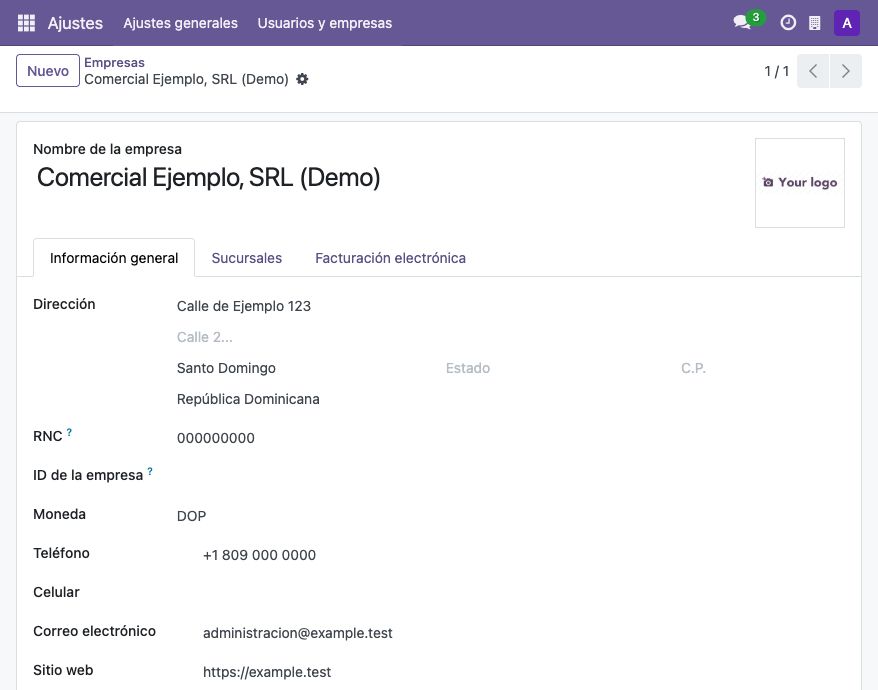Click the Dirección label
Image resolution: width=878 pixels, height=690 pixels.
click(64, 304)
